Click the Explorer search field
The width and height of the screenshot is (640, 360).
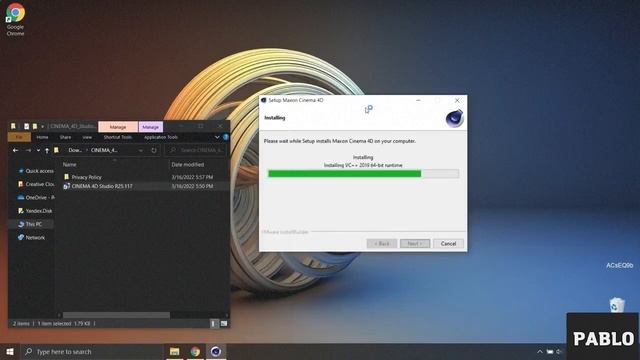tap(196, 150)
